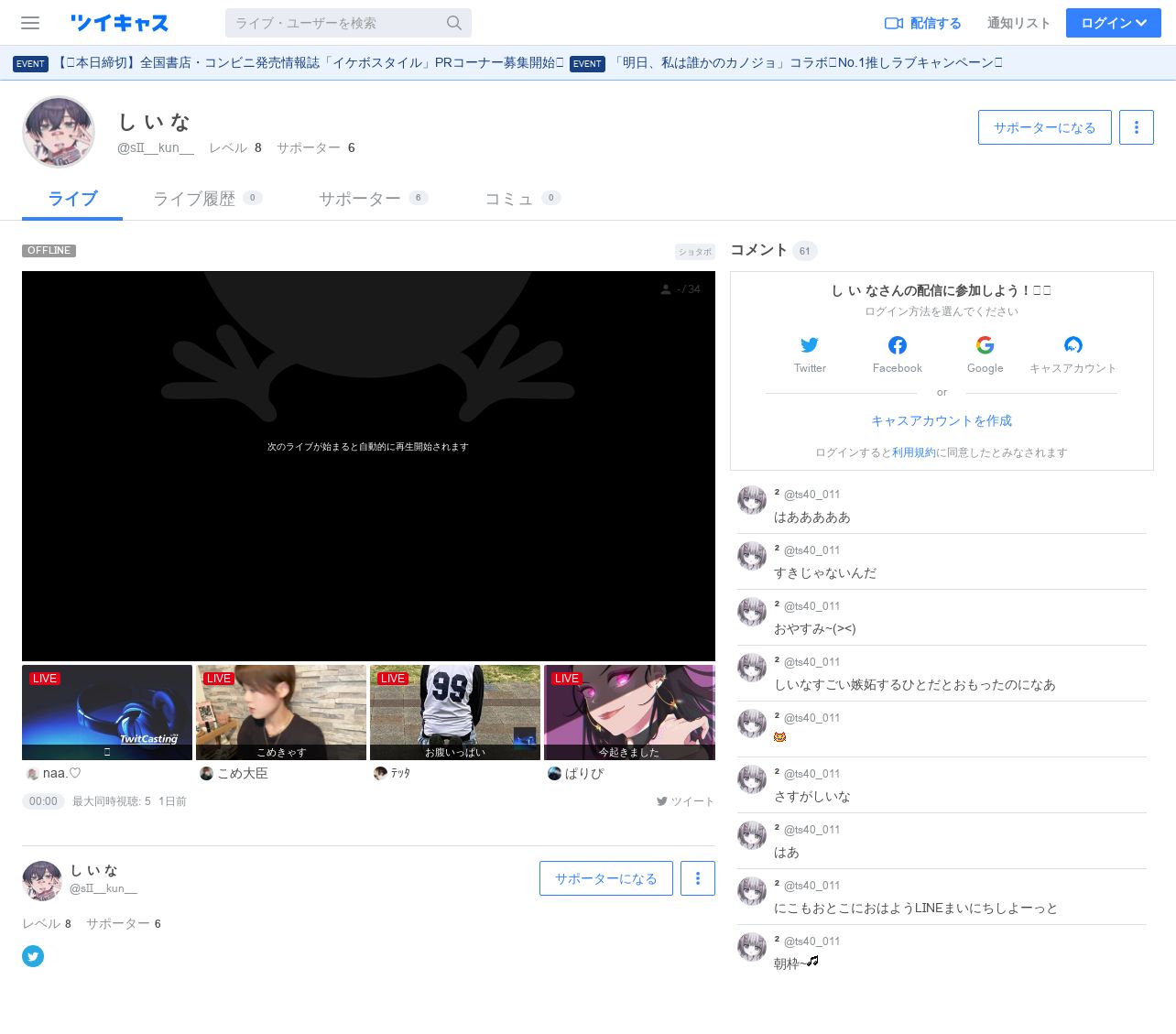Click the OFFLINE status badge
Viewport: 1176px width, 1034px height.
(x=49, y=251)
